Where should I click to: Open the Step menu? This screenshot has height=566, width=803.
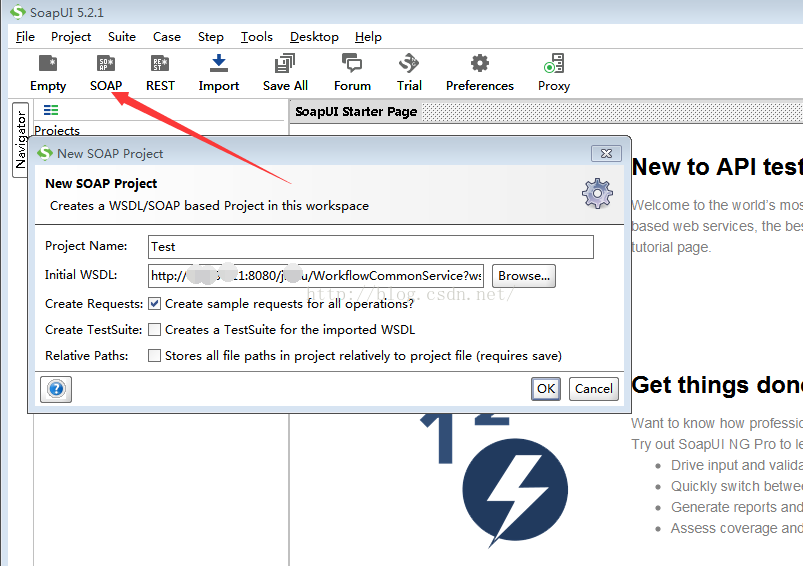210,37
